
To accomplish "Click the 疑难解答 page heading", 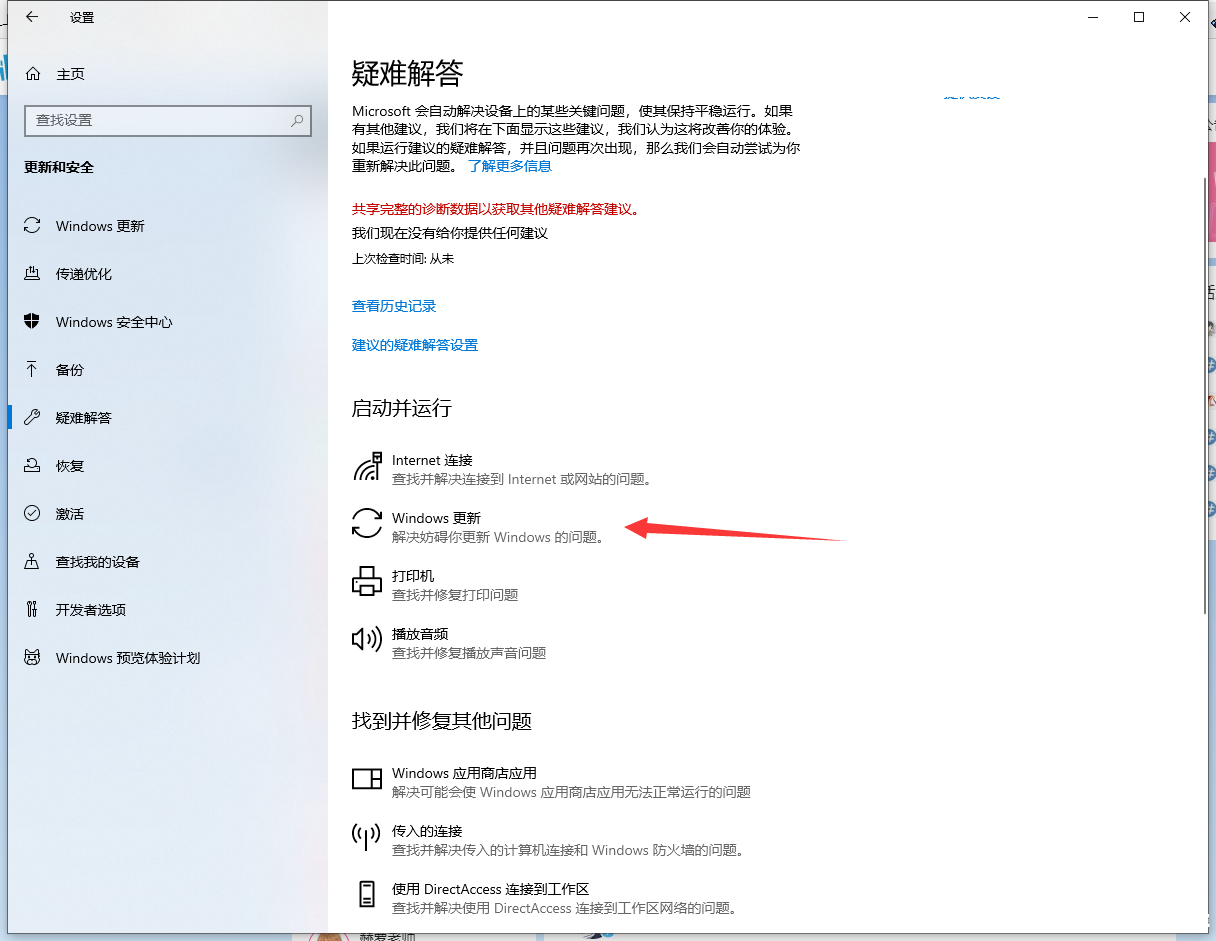I will click(x=408, y=73).
